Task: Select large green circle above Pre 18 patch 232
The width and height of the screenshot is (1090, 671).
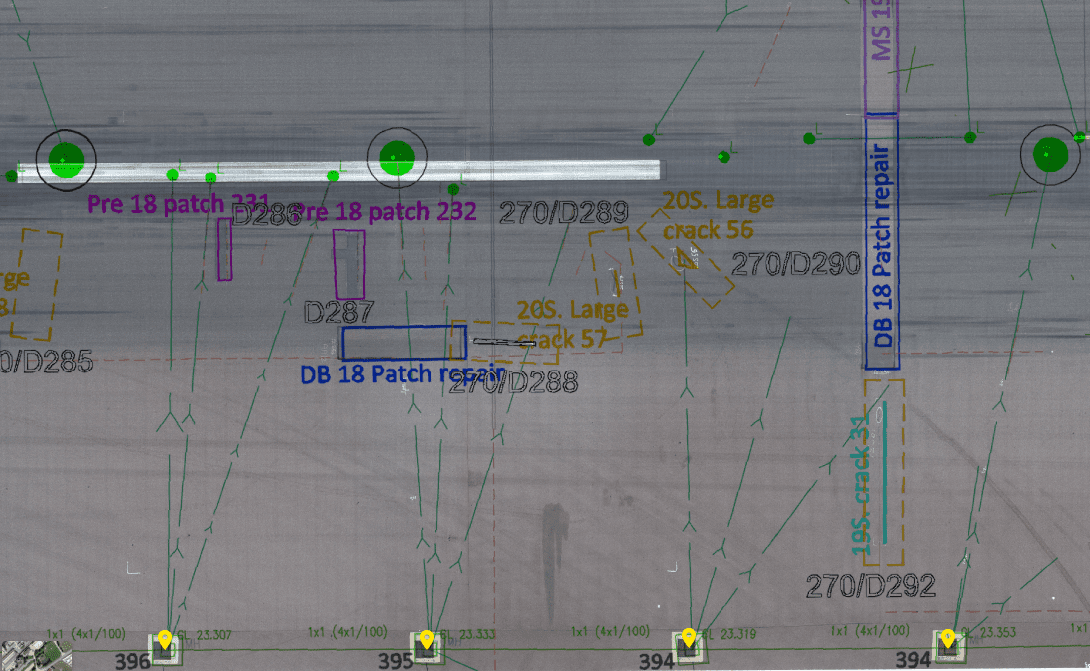Action: (396, 157)
